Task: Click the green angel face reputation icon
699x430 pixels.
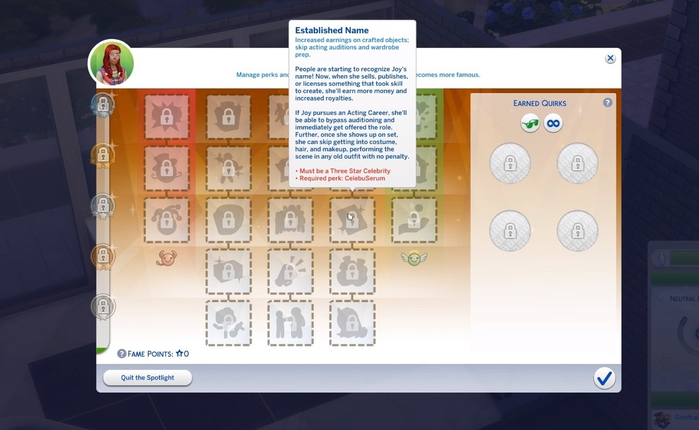Action: 414,258
